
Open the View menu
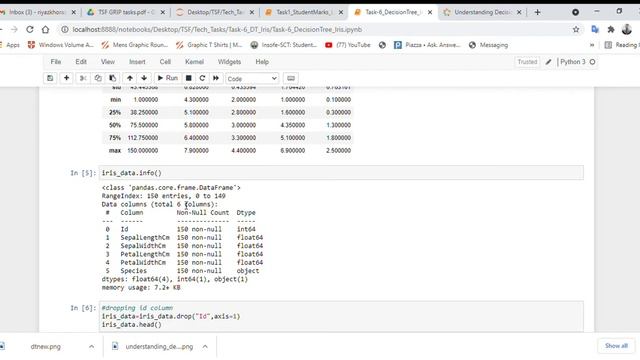108,62
